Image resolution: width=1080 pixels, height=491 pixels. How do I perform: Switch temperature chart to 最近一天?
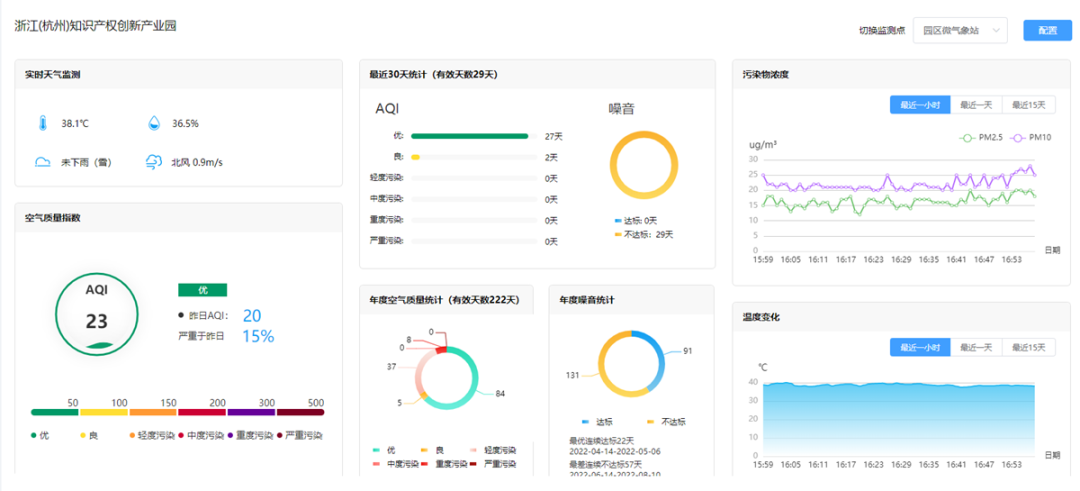pyautogui.click(x=975, y=347)
